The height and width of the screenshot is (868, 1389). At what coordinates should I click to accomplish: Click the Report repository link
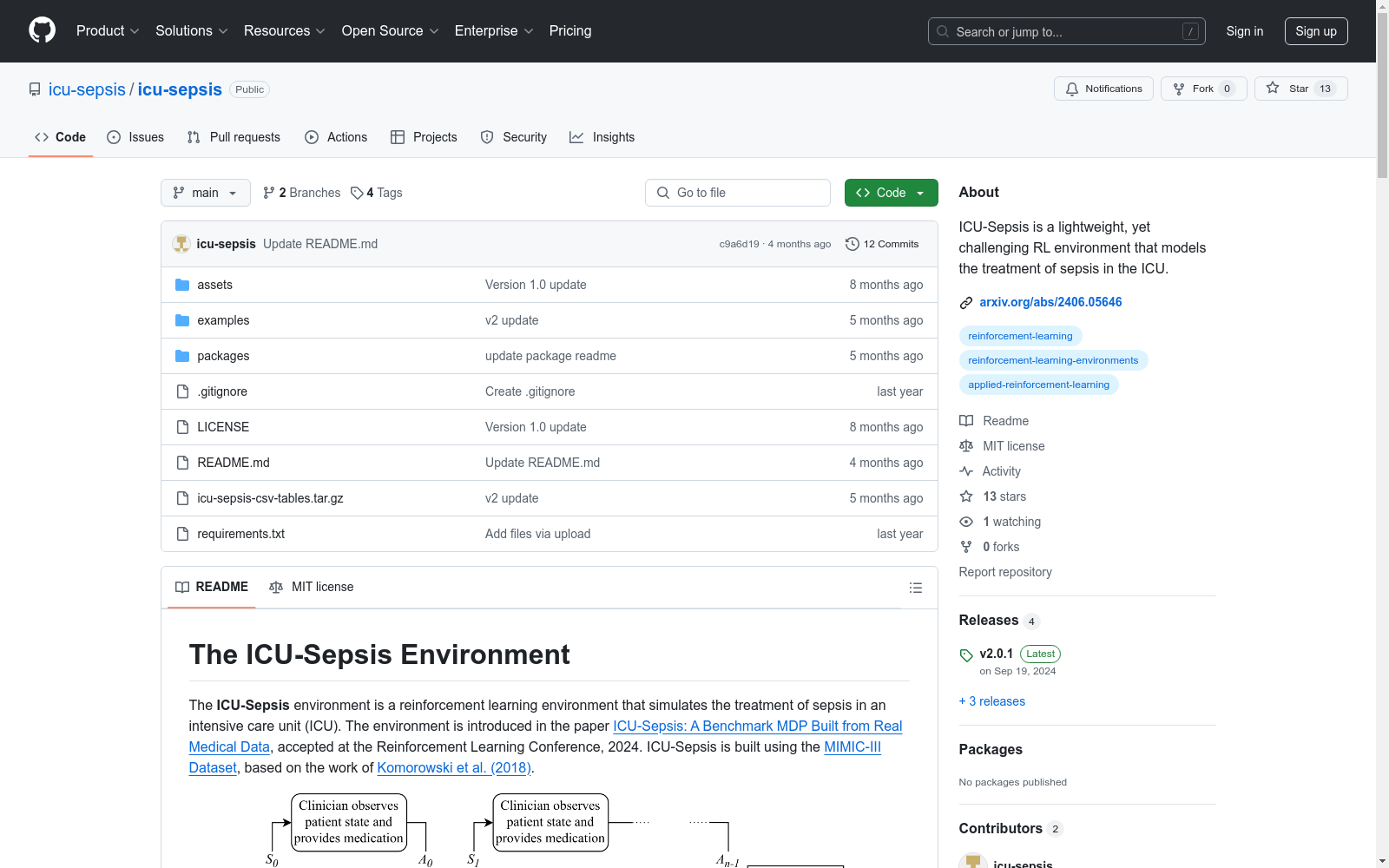[x=1005, y=572]
